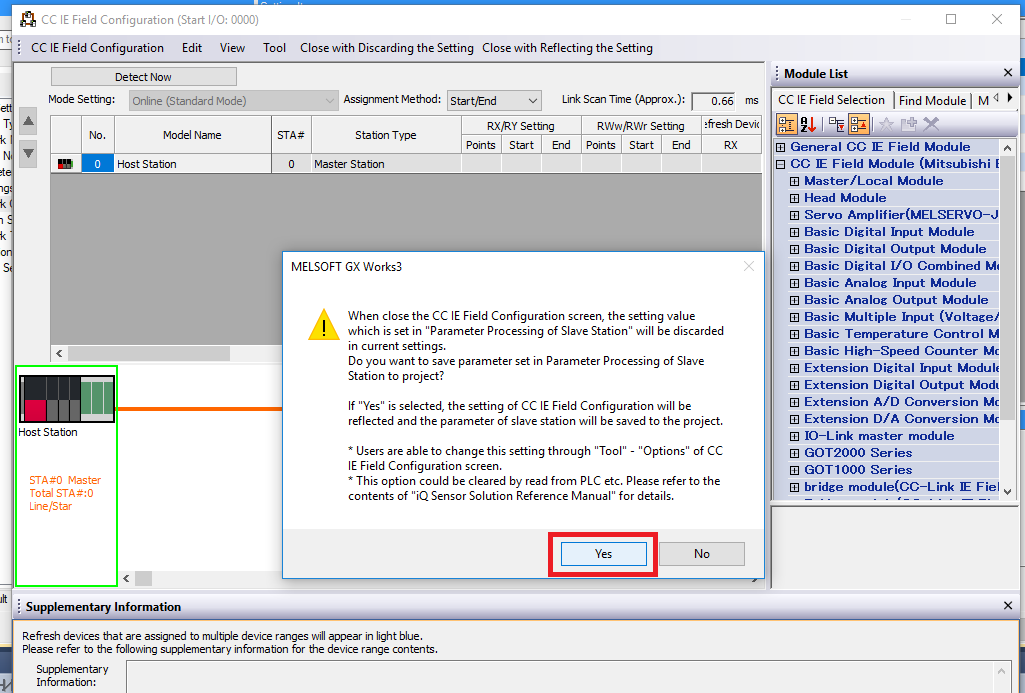Sort modules alphabetically with A-Z icon
This screenshot has width=1025, height=693.
click(x=809, y=124)
